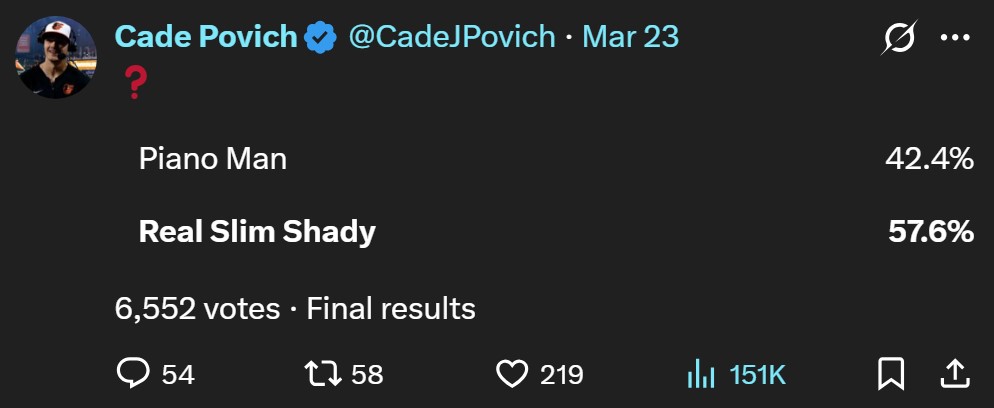This screenshot has width=994, height=408.
Task: Select the Real Slim Shady poll option
Action: click(257, 232)
